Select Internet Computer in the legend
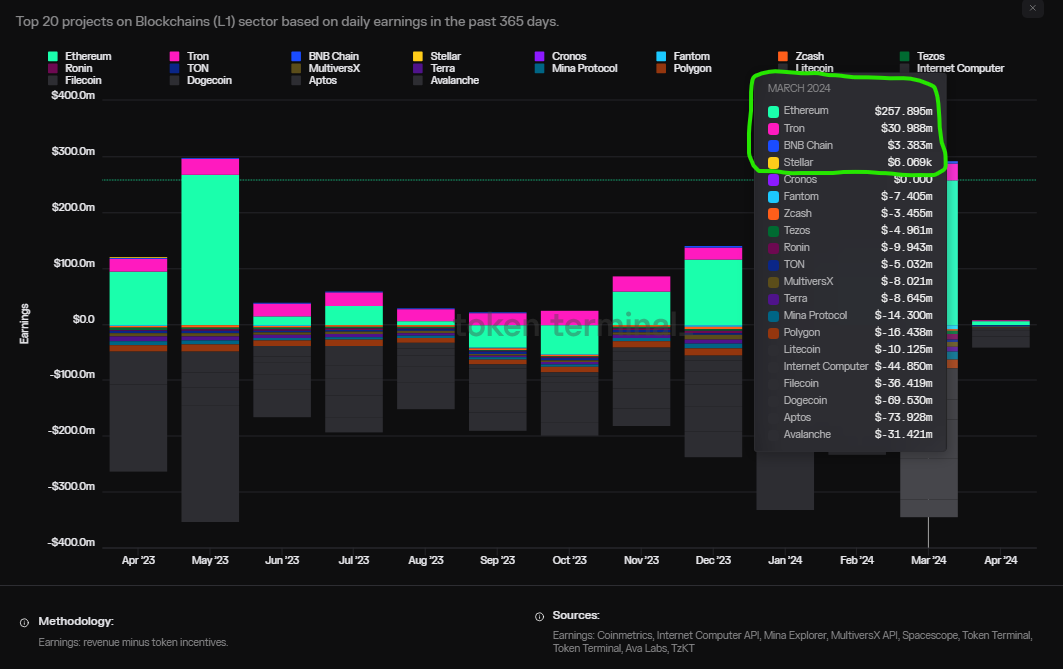Image resolution: width=1063 pixels, height=669 pixels. point(952,68)
